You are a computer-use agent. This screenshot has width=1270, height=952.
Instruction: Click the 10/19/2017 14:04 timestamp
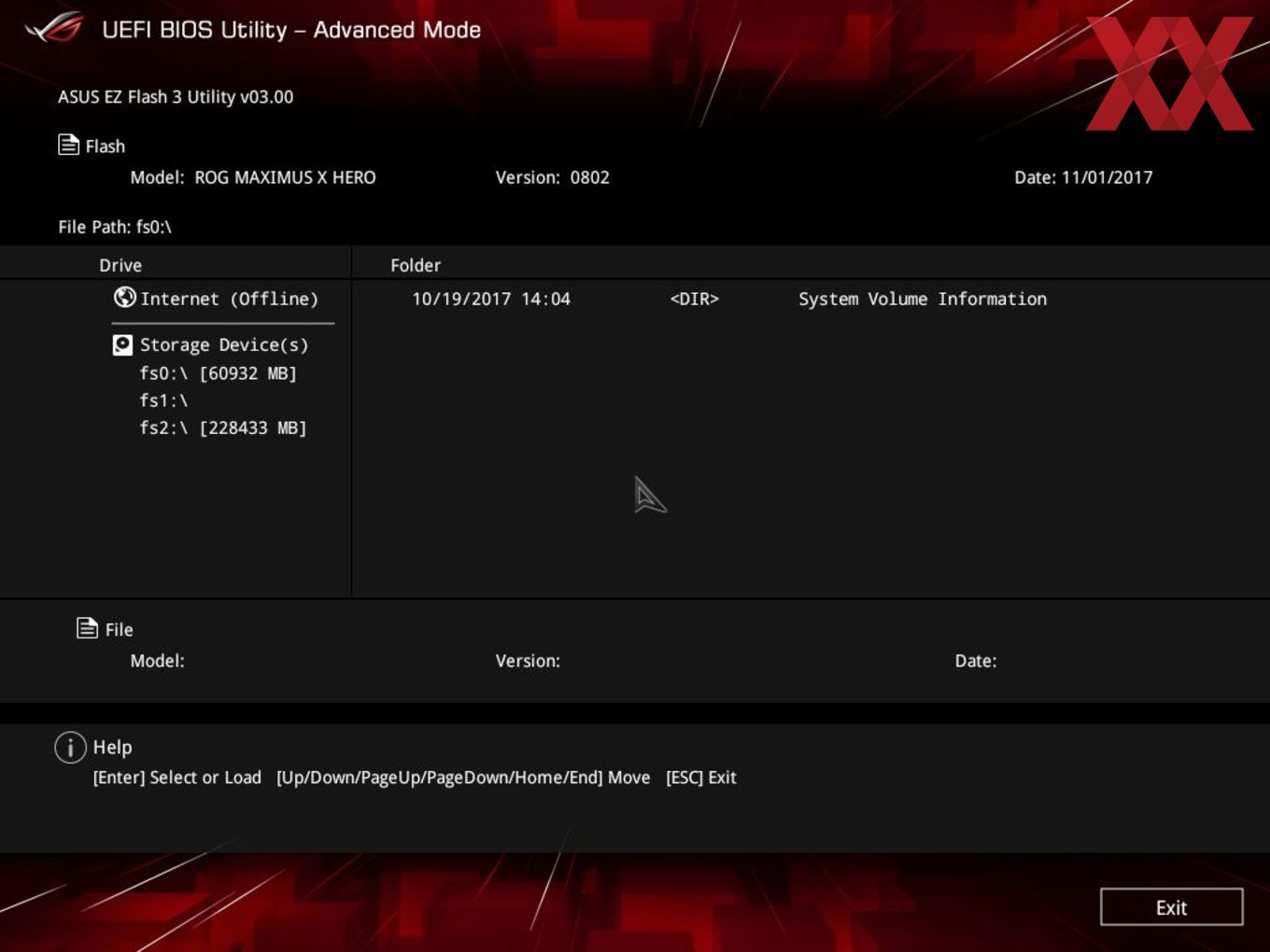(x=491, y=299)
